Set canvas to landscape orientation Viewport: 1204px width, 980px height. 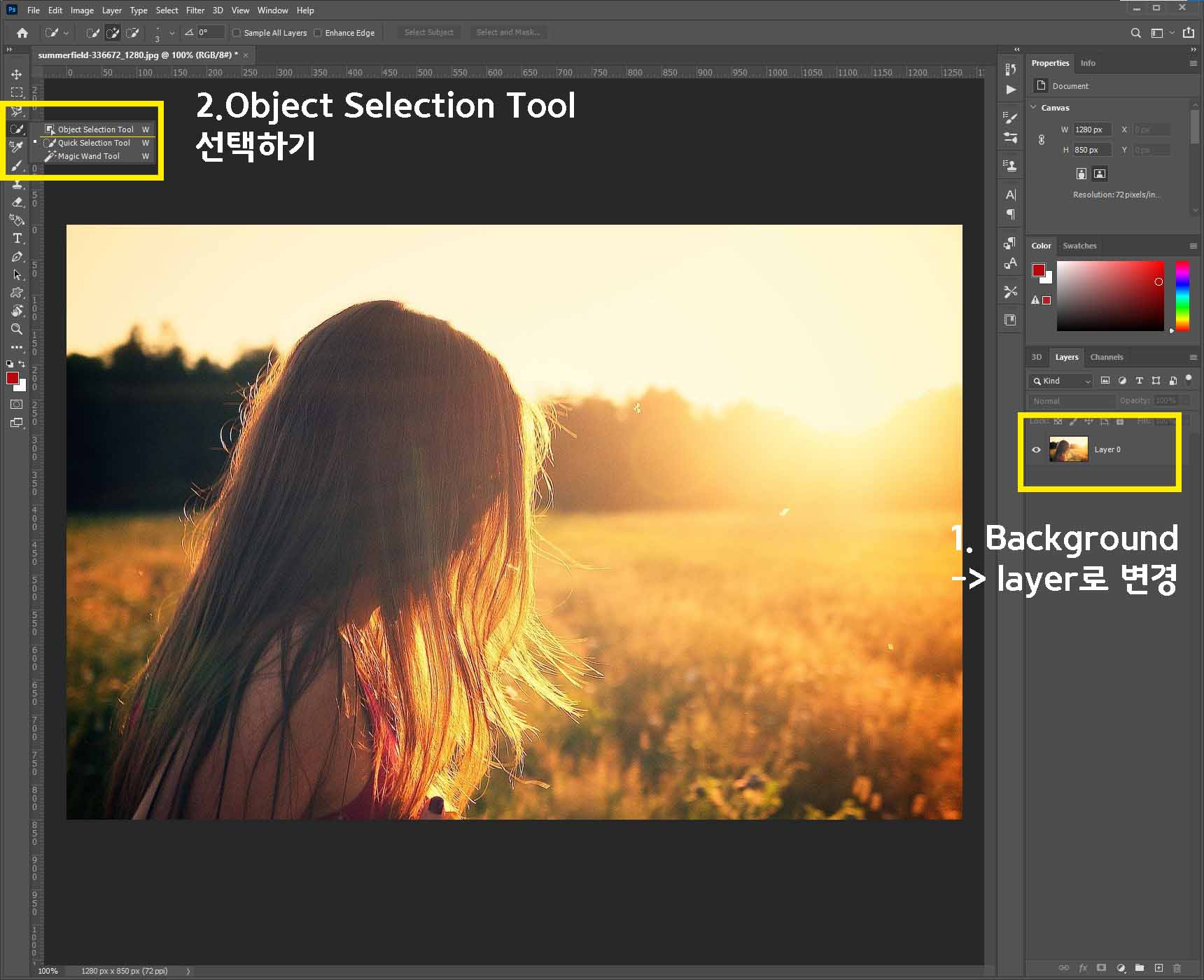(x=1100, y=174)
